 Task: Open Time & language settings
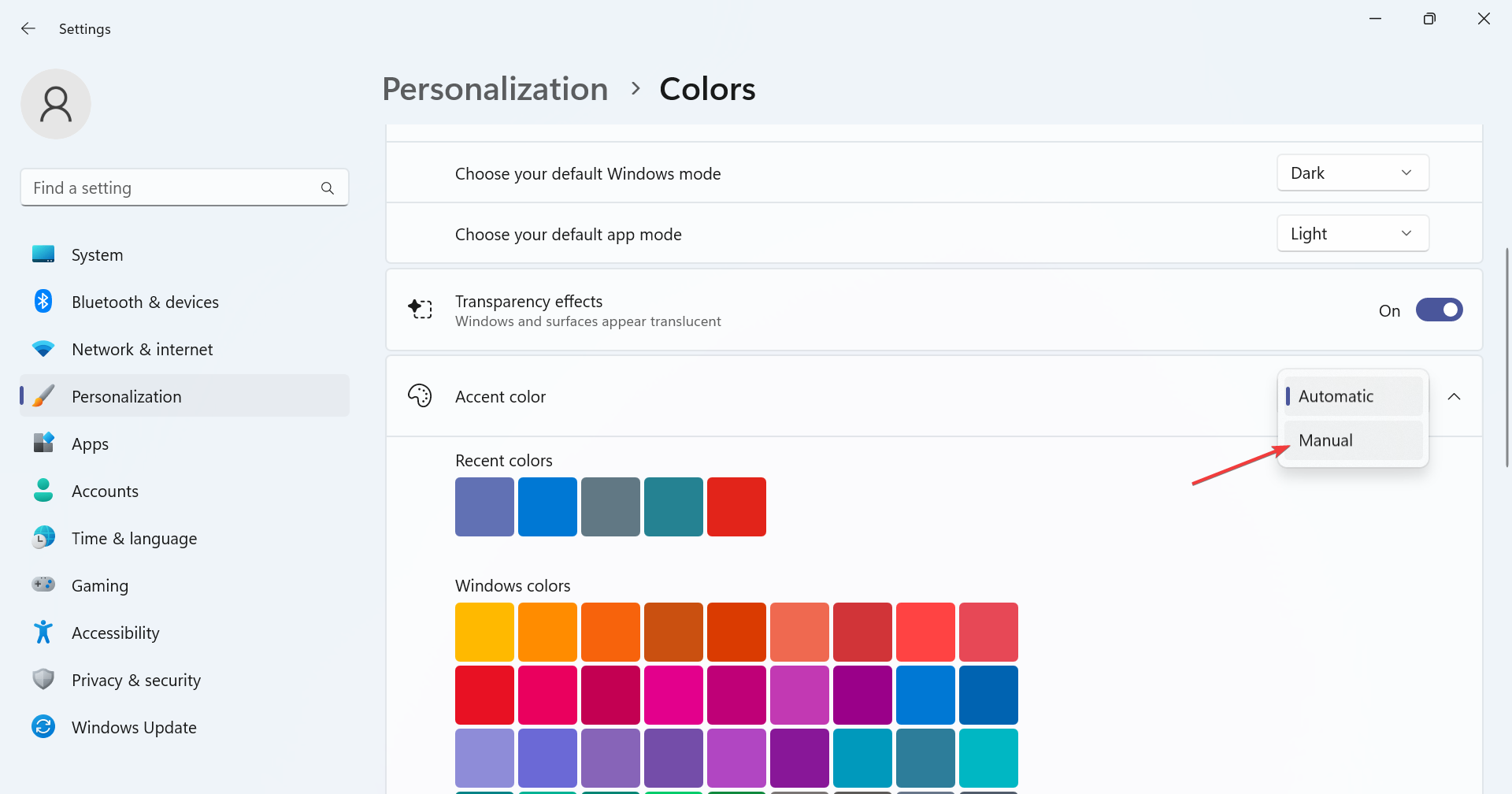coord(184,538)
